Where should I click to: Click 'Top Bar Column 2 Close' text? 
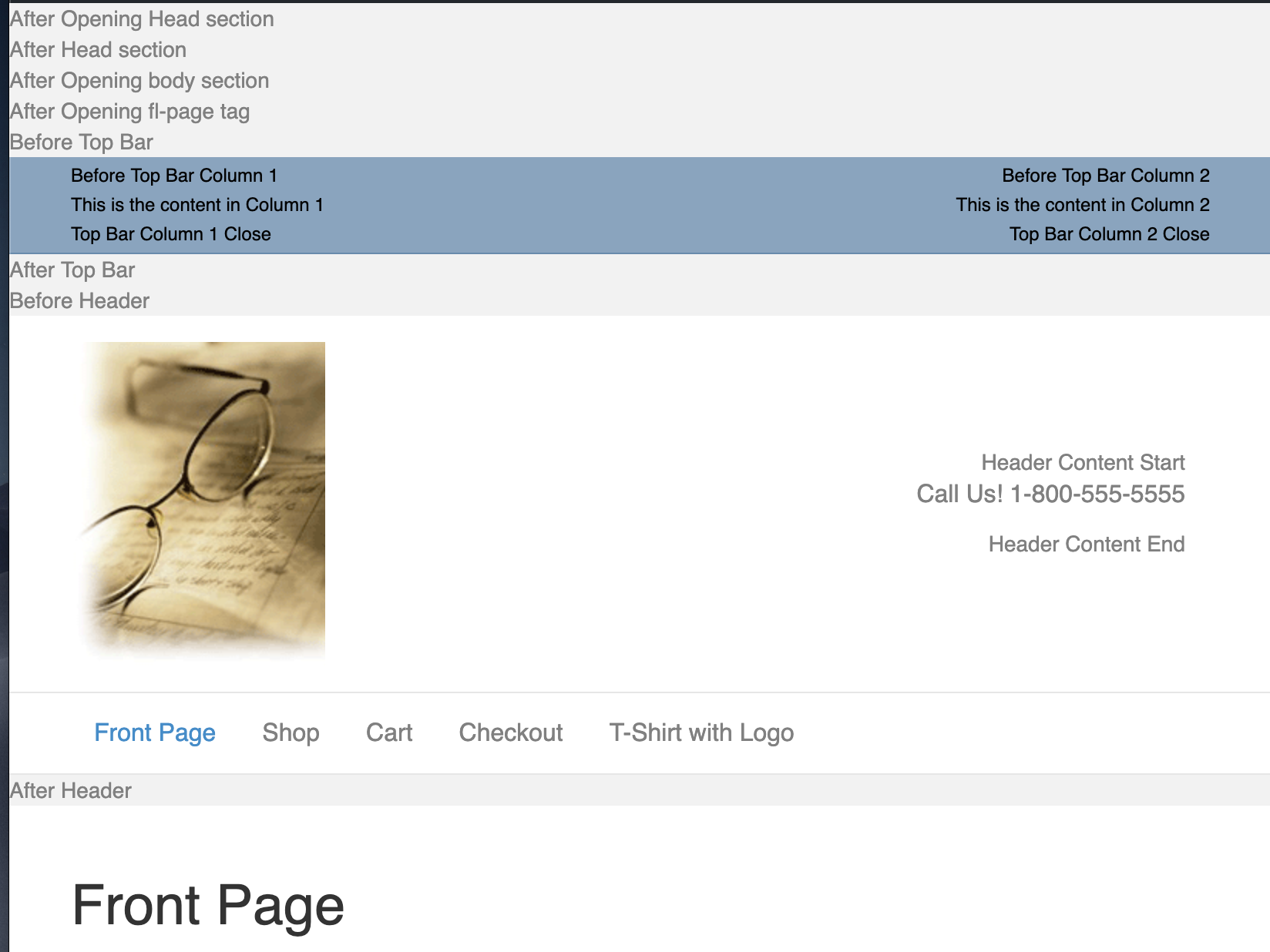(1110, 234)
